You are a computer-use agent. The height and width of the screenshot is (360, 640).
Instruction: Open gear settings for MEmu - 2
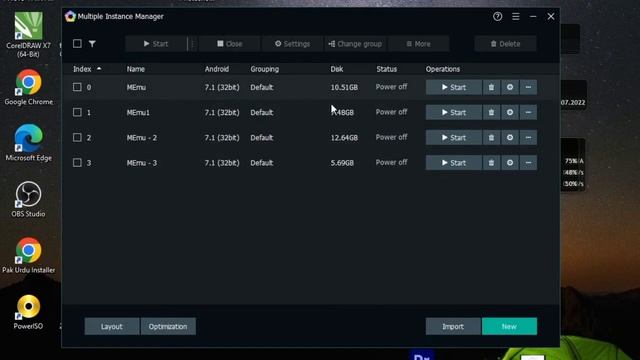pyautogui.click(x=510, y=138)
